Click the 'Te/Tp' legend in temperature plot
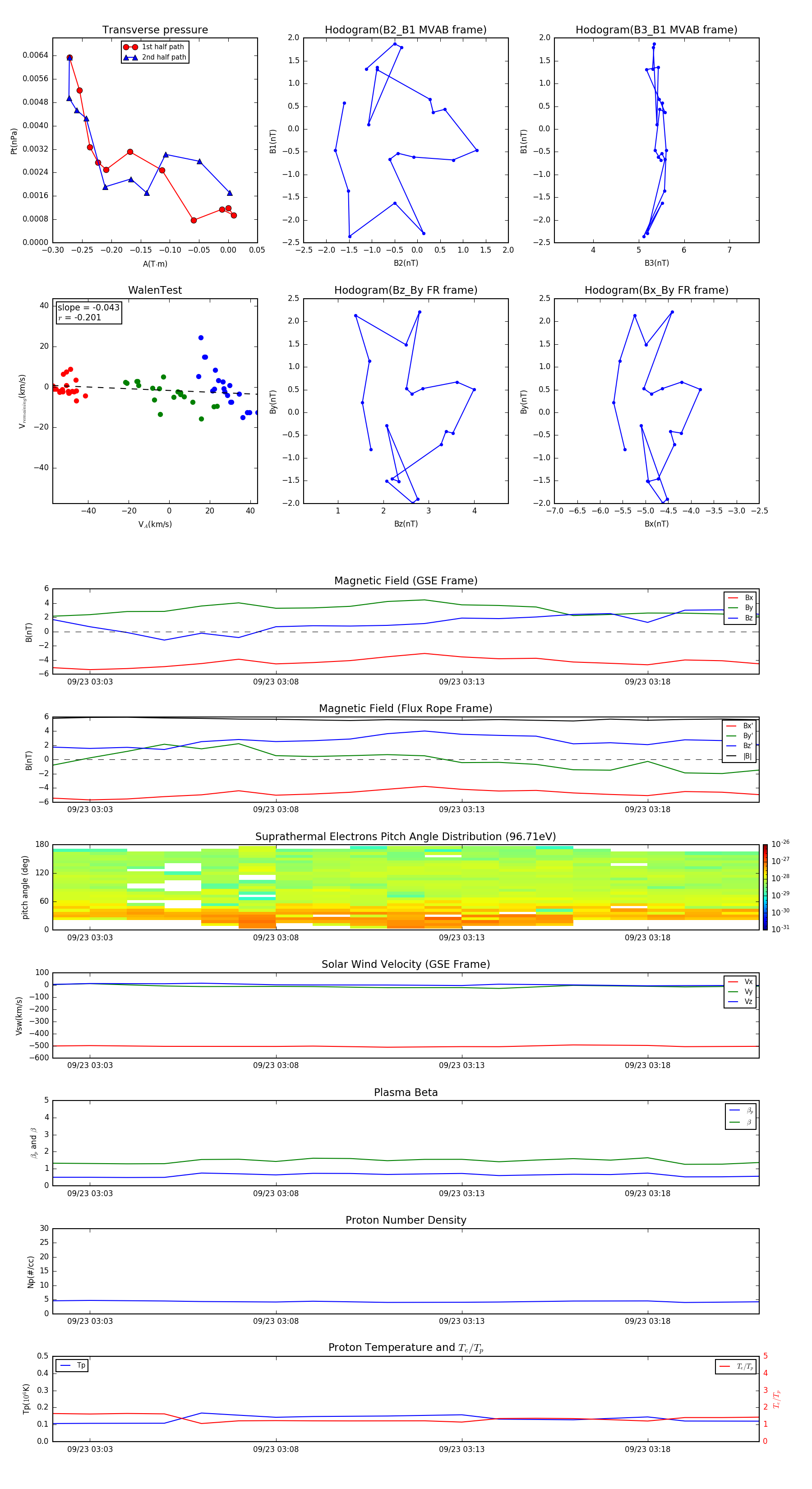Viewport: 812px width, 1489px height. 736,1366
